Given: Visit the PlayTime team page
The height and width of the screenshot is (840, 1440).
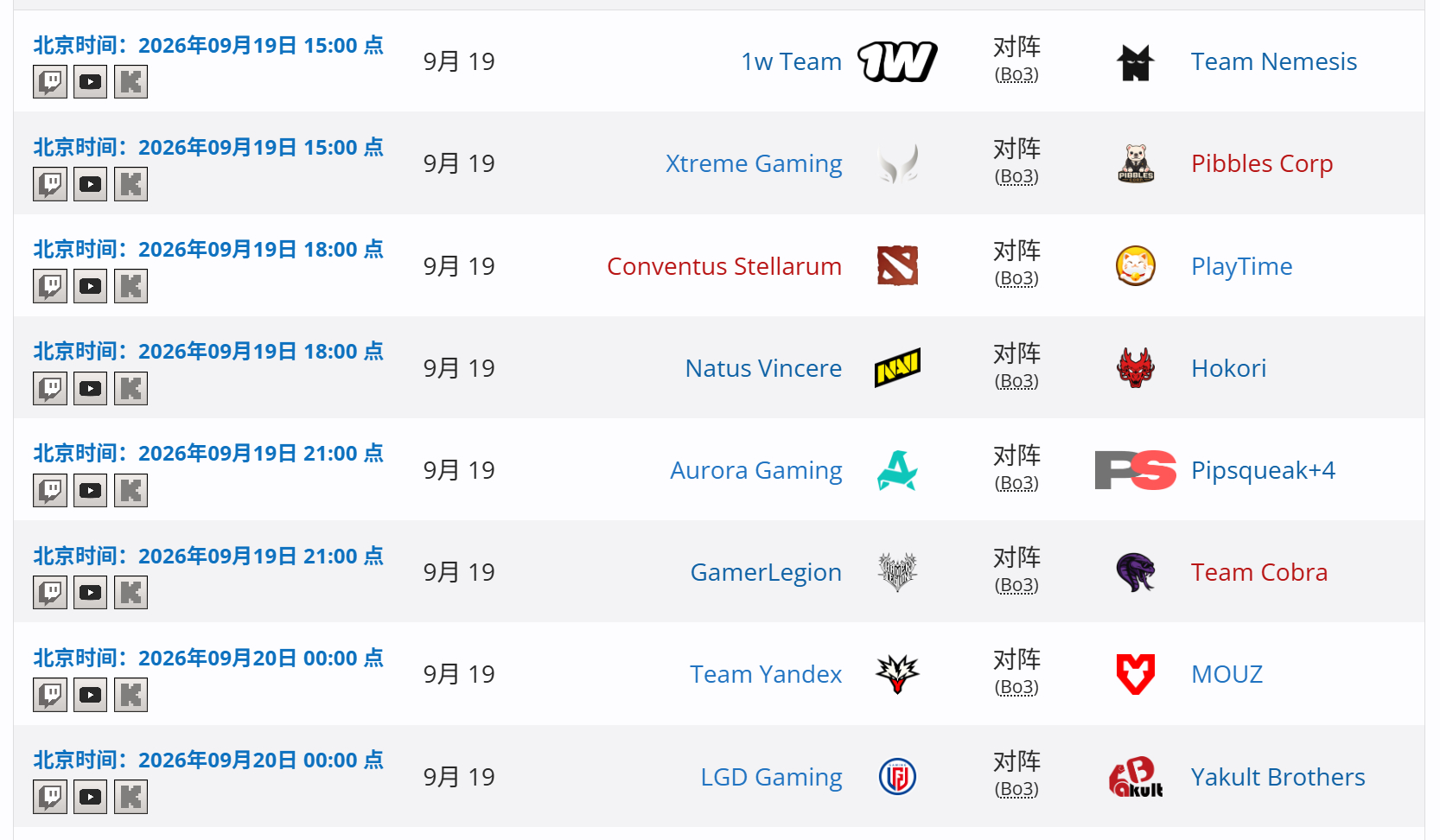Looking at the screenshot, I should point(1242,266).
